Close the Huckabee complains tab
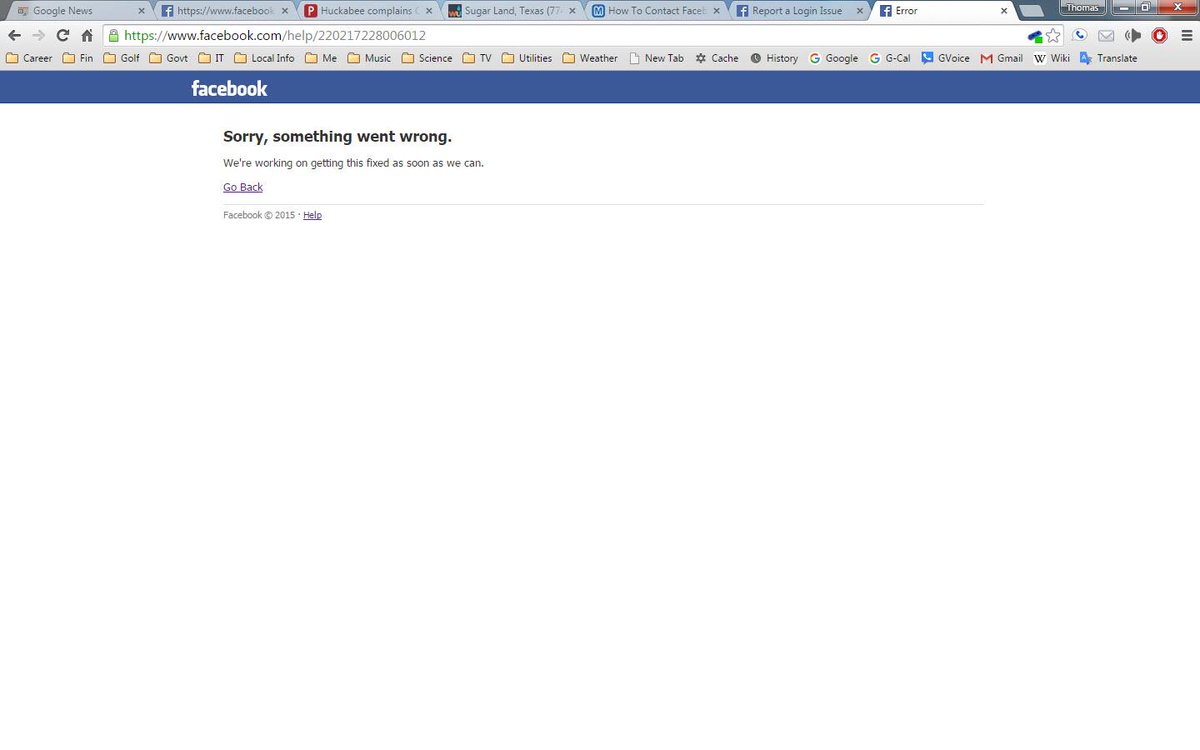Image resolution: width=1200 pixels, height=750 pixels. pyautogui.click(x=428, y=11)
